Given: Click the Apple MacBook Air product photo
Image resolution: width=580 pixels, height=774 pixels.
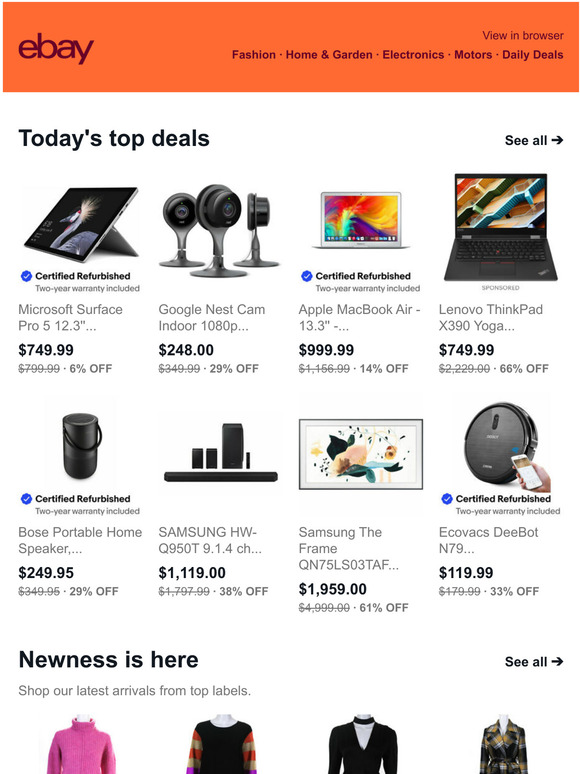Looking at the screenshot, I should pos(360,220).
